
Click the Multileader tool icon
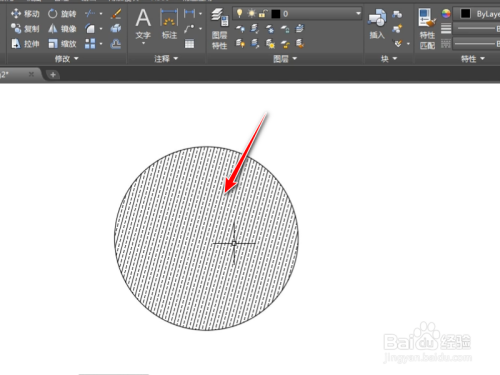(x=189, y=29)
